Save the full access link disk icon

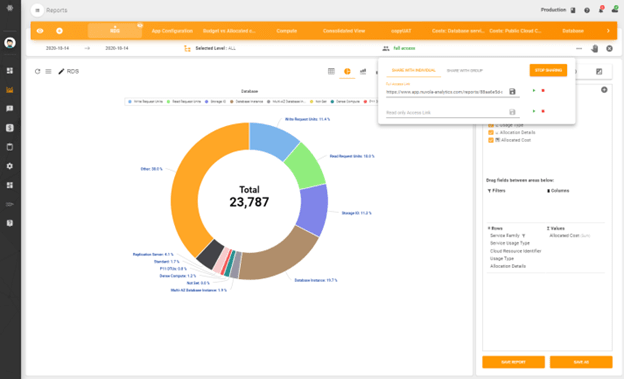(x=512, y=92)
